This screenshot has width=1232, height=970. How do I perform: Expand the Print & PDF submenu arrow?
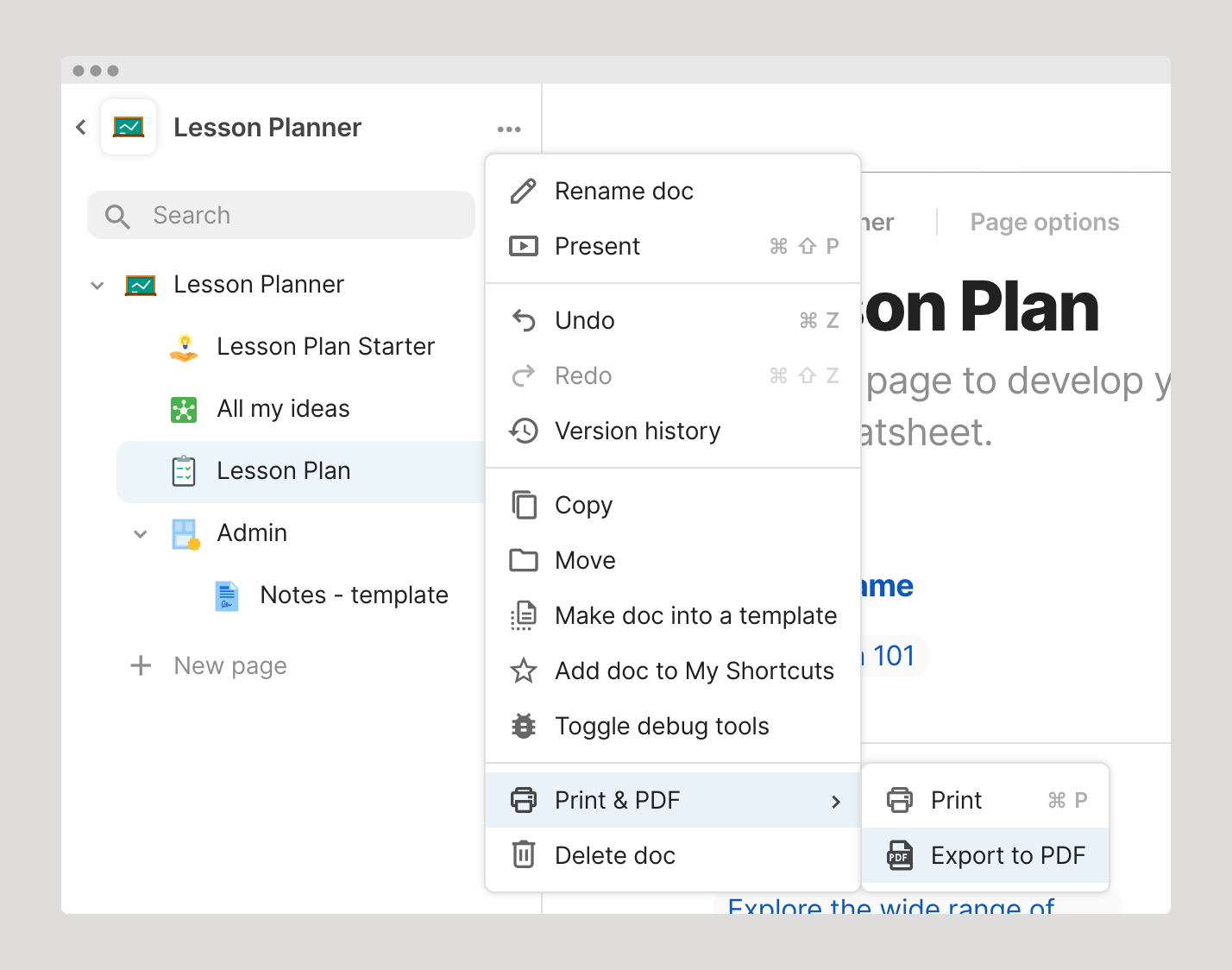(835, 802)
